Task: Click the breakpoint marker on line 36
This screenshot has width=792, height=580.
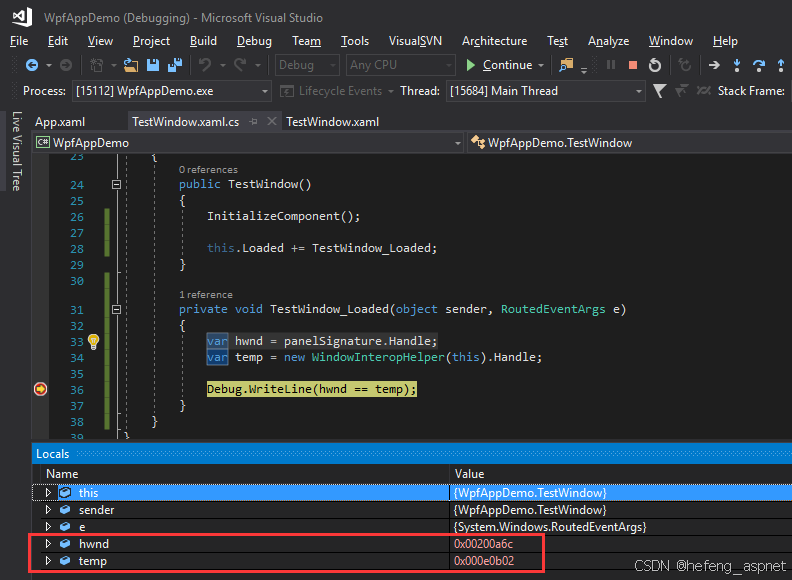Action: pos(40,389)
